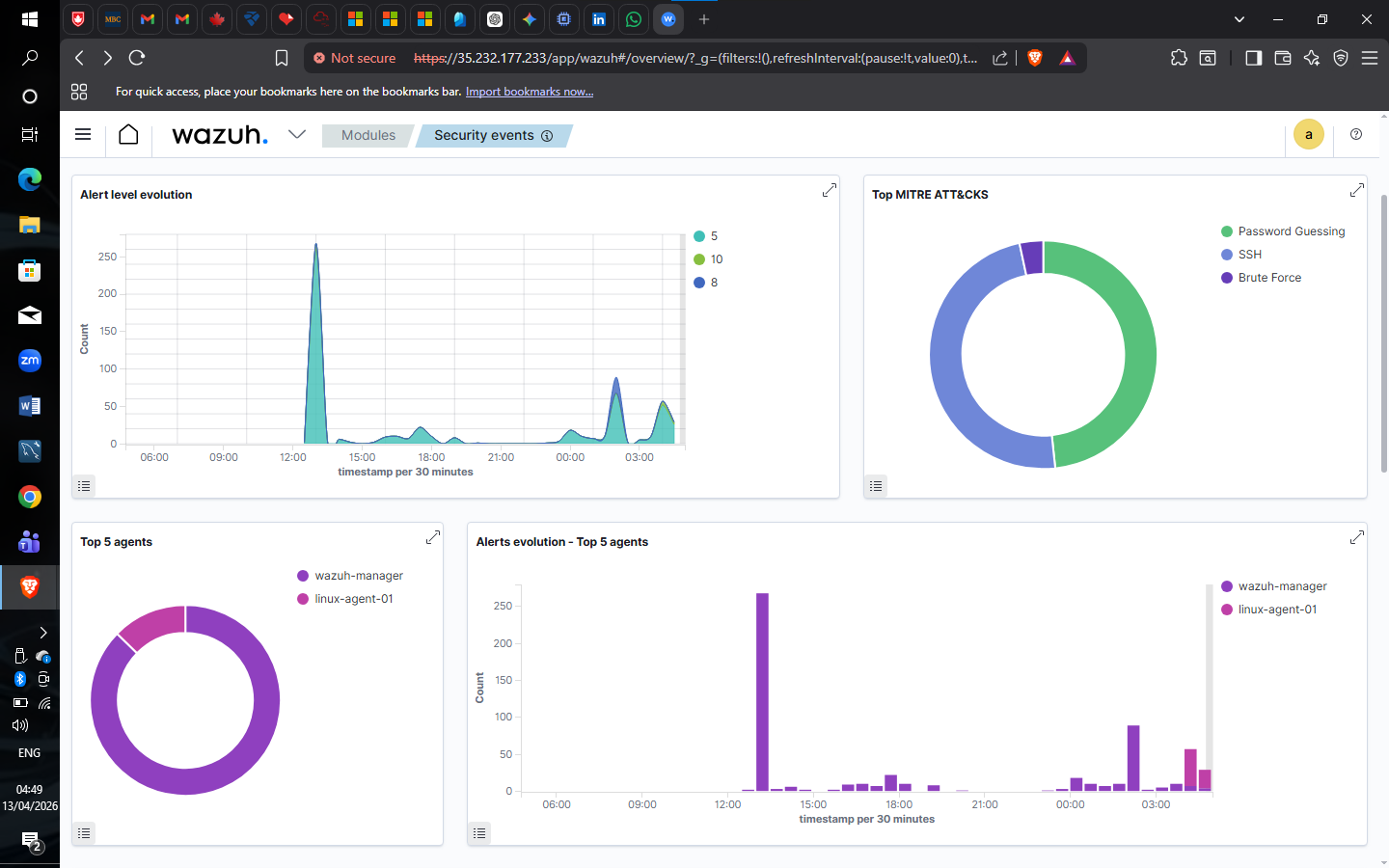Viewport: 1389px width, 868px height.
Task: Select level 5 legend color dot
Action: coord(699,236)
